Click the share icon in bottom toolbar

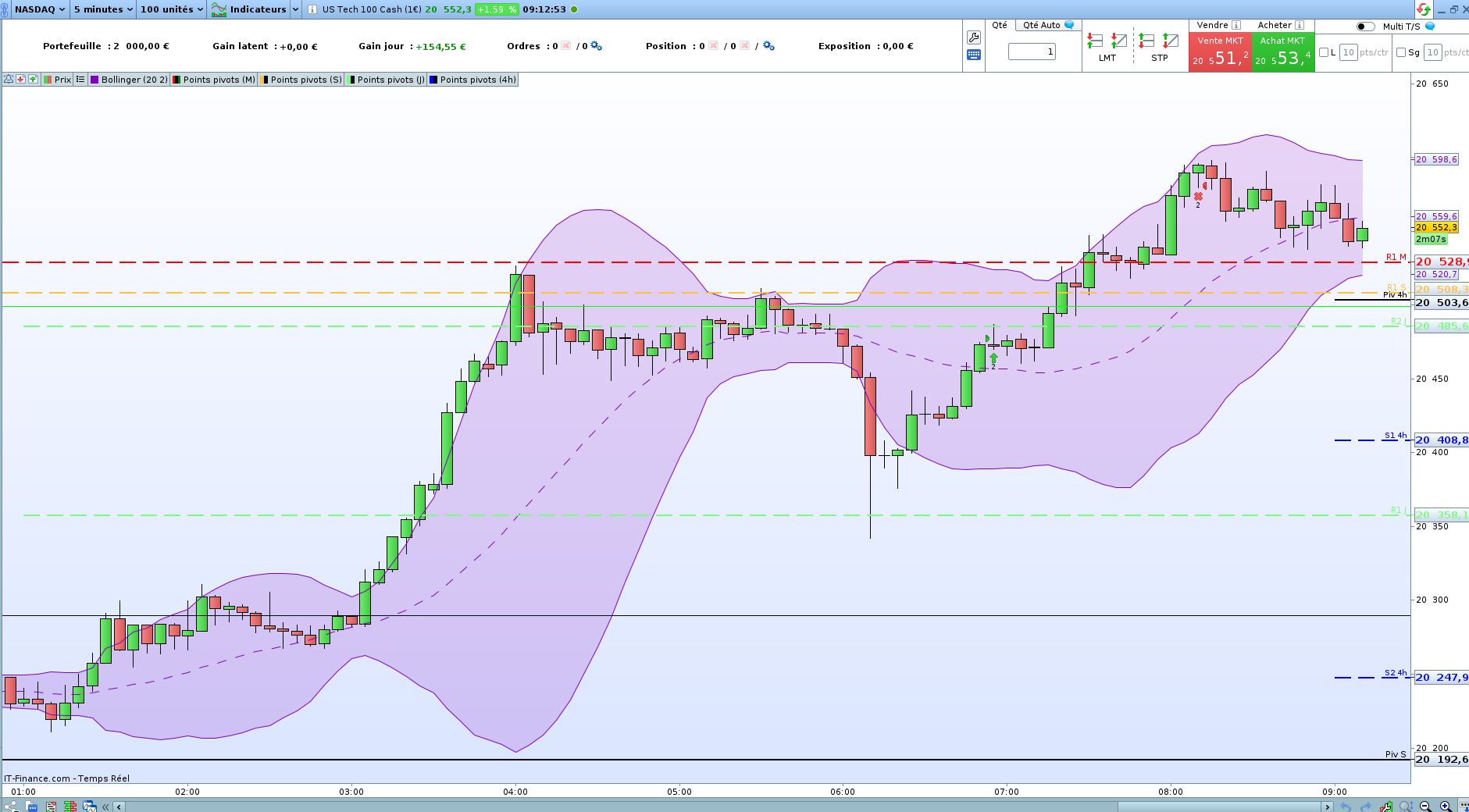tap(10, 807)
